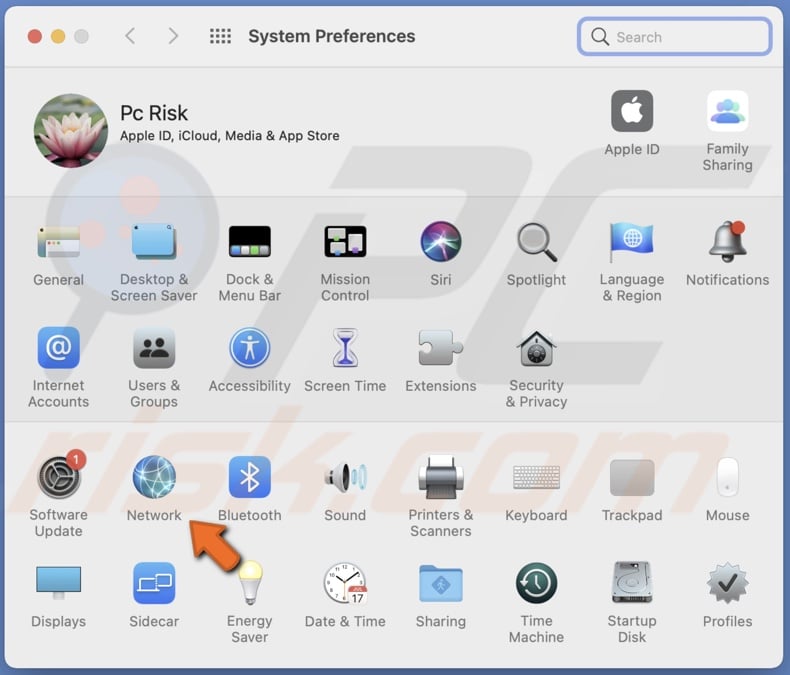
Task: Open Software Update pane
Action: (x=59, y=478)
